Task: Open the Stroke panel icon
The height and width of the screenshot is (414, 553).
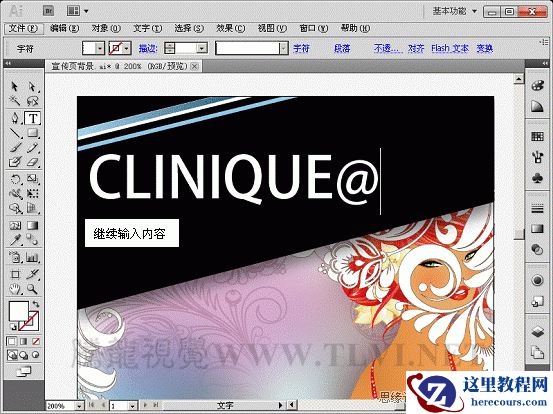Action: (x=537, y=209)
